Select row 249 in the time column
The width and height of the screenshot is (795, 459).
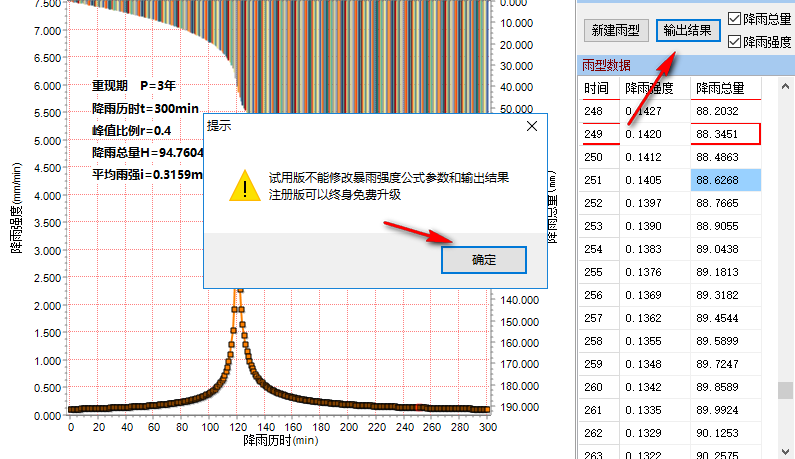coord(596,133)
